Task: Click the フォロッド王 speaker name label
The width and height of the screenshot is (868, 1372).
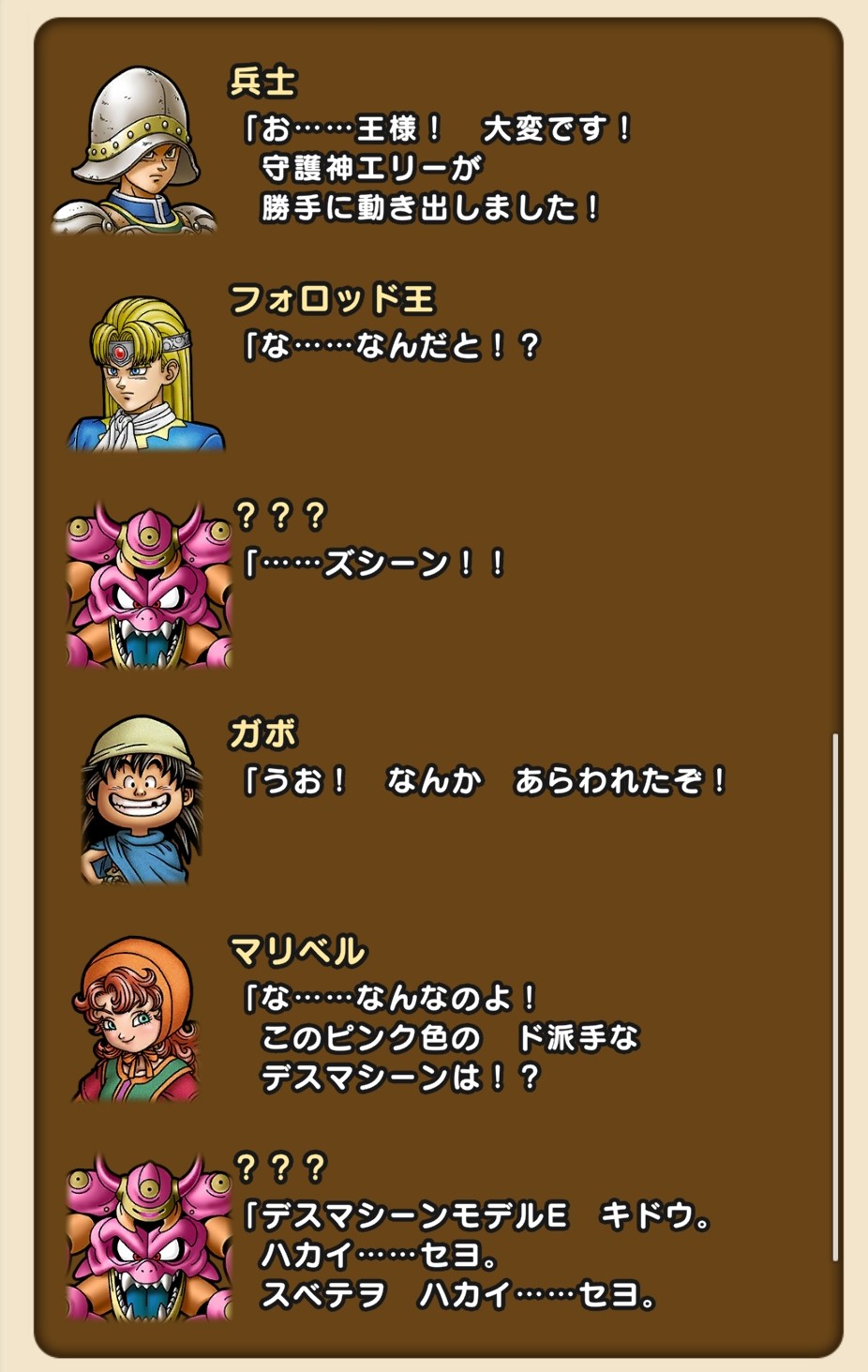Action: (x=333, y=300)
